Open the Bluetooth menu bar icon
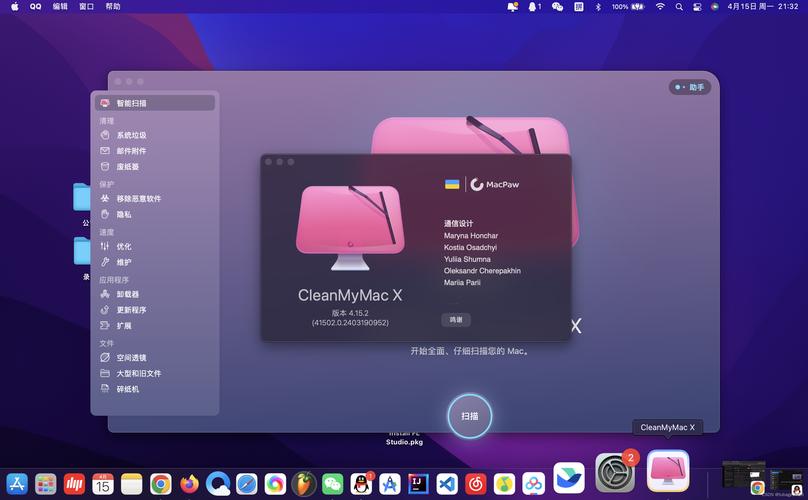This screenshot has height=500, width=808. (x=598, y=7)
